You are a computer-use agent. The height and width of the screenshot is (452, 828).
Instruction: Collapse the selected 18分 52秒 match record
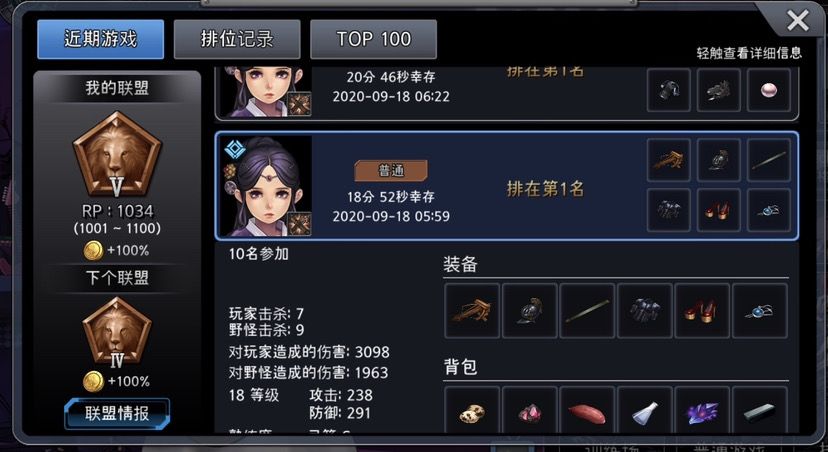pyautogui.click(x=506, y=186)
